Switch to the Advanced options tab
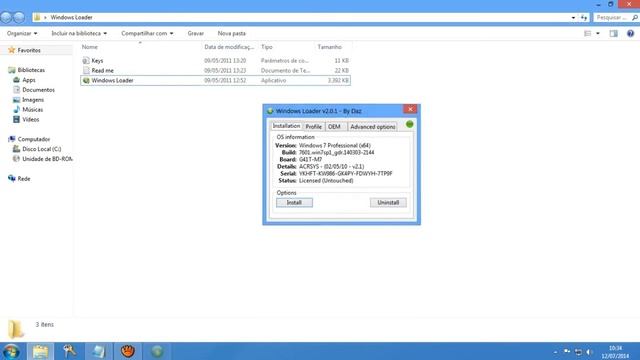640x360 pixels. click(372, 127)
